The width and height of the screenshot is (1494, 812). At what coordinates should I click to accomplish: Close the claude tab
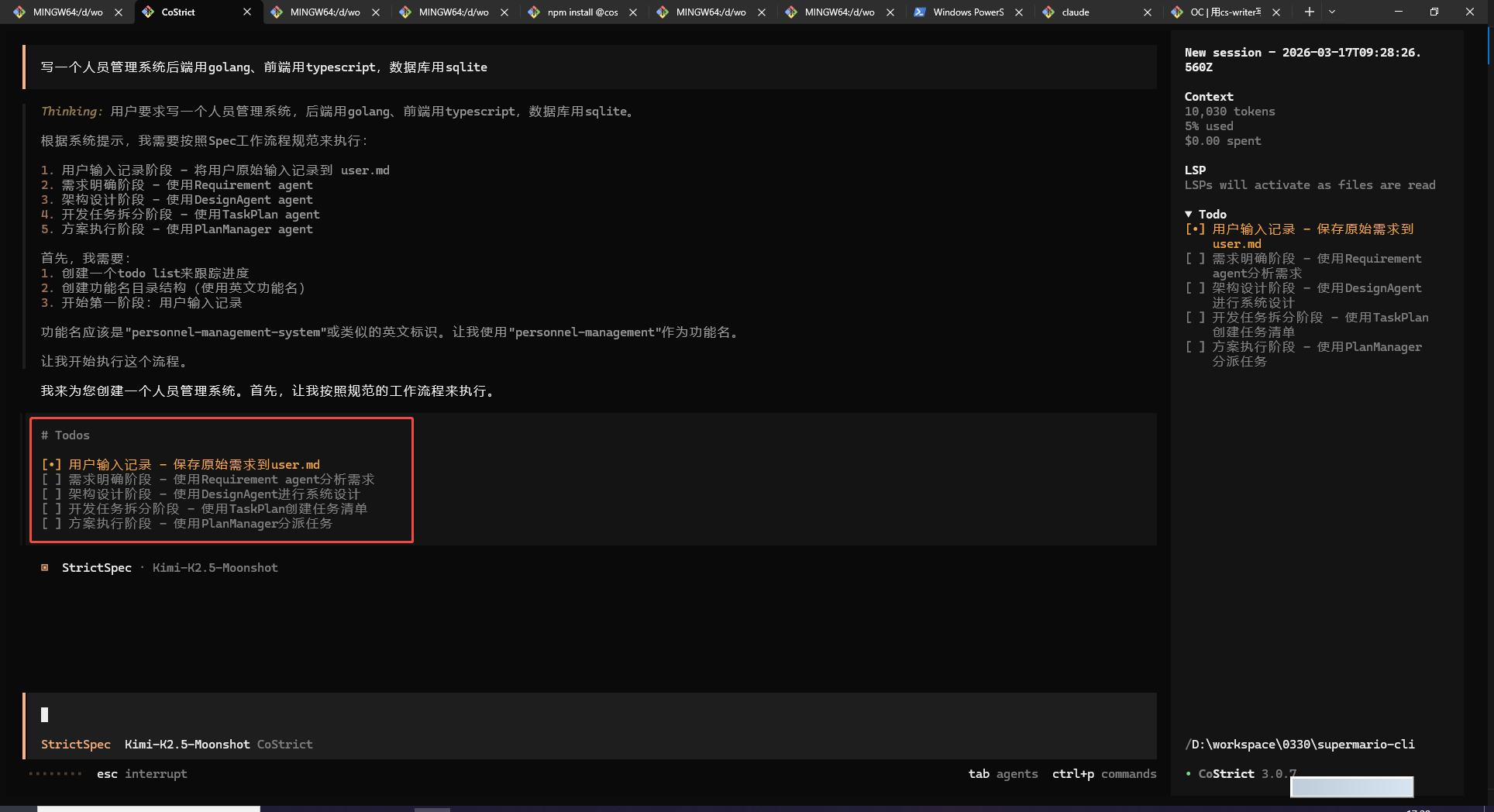click(x=1148, y=12)
